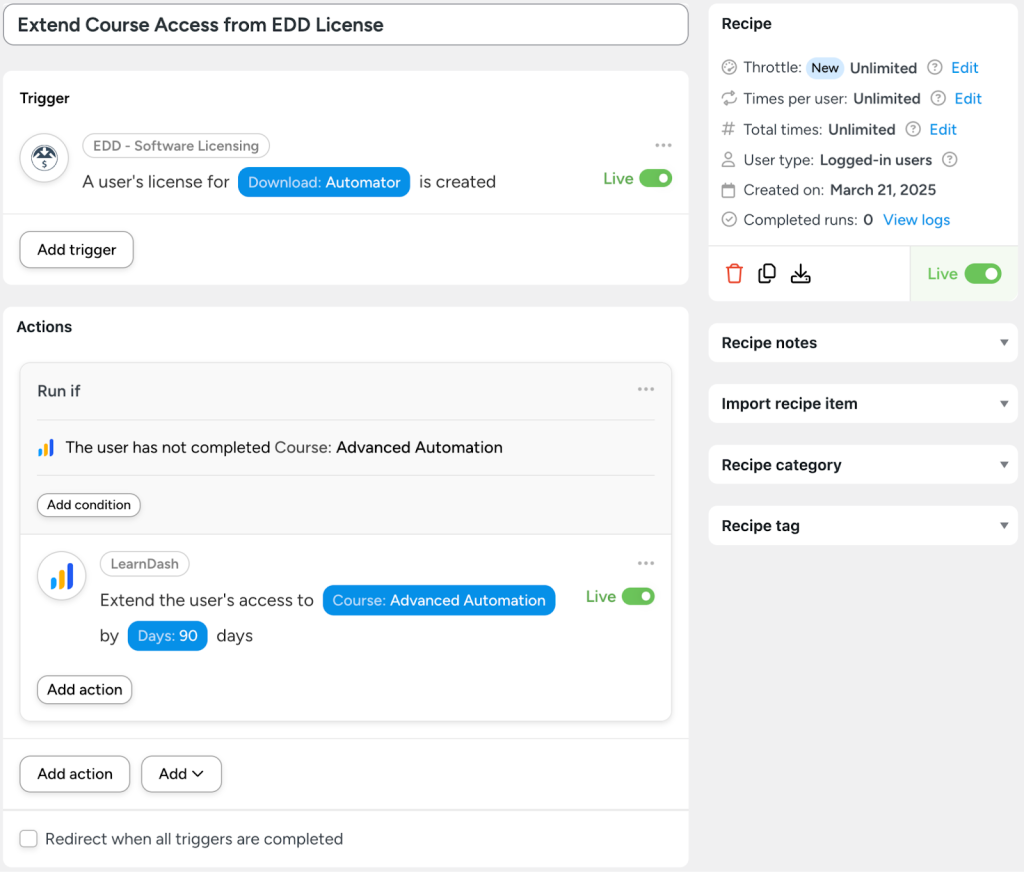Image resolution: width=1024 pixels, height=872 pixels.
Task: Check Redirect when all triggers are completed
Action: pyautogui.click(x=28, y=839)
